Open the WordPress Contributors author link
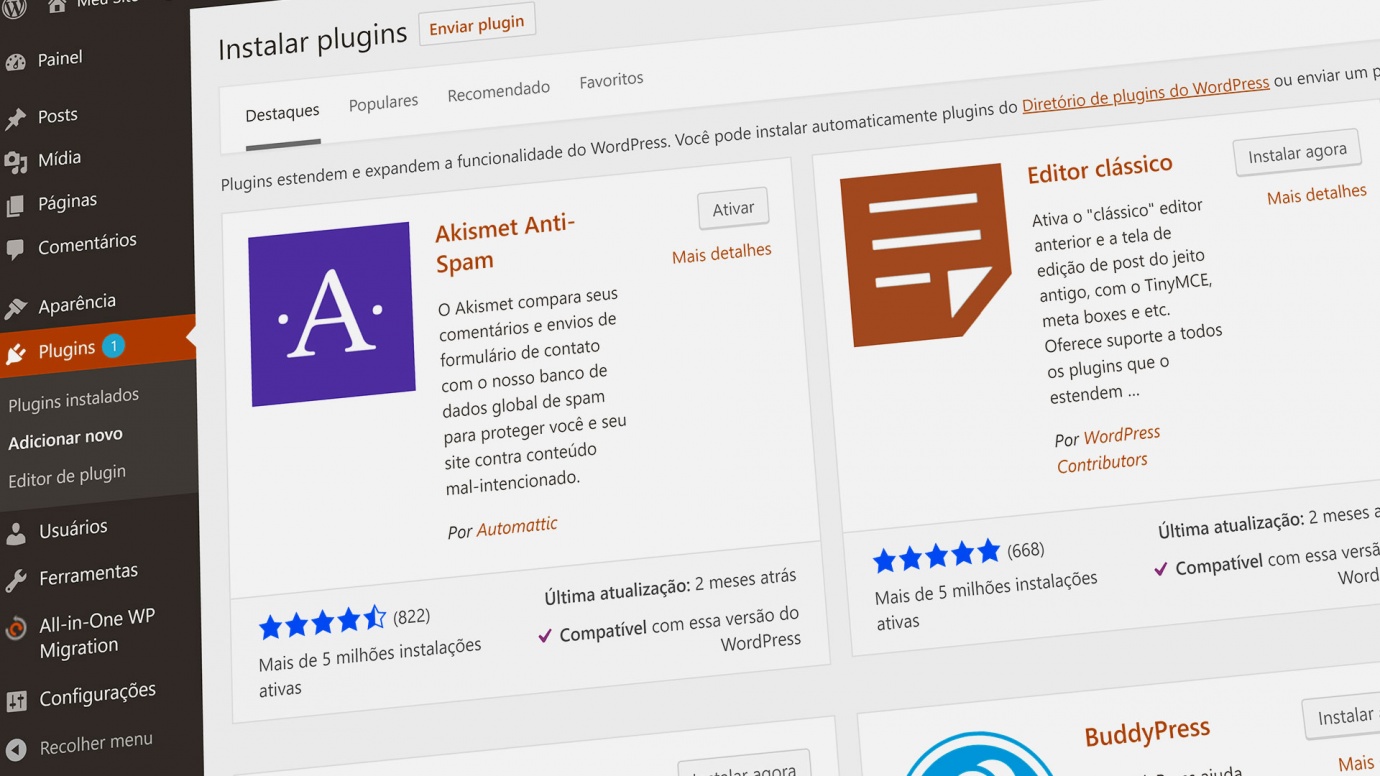The width and height of the screenshot is (1380, 776). click(x=1108, y=449)
